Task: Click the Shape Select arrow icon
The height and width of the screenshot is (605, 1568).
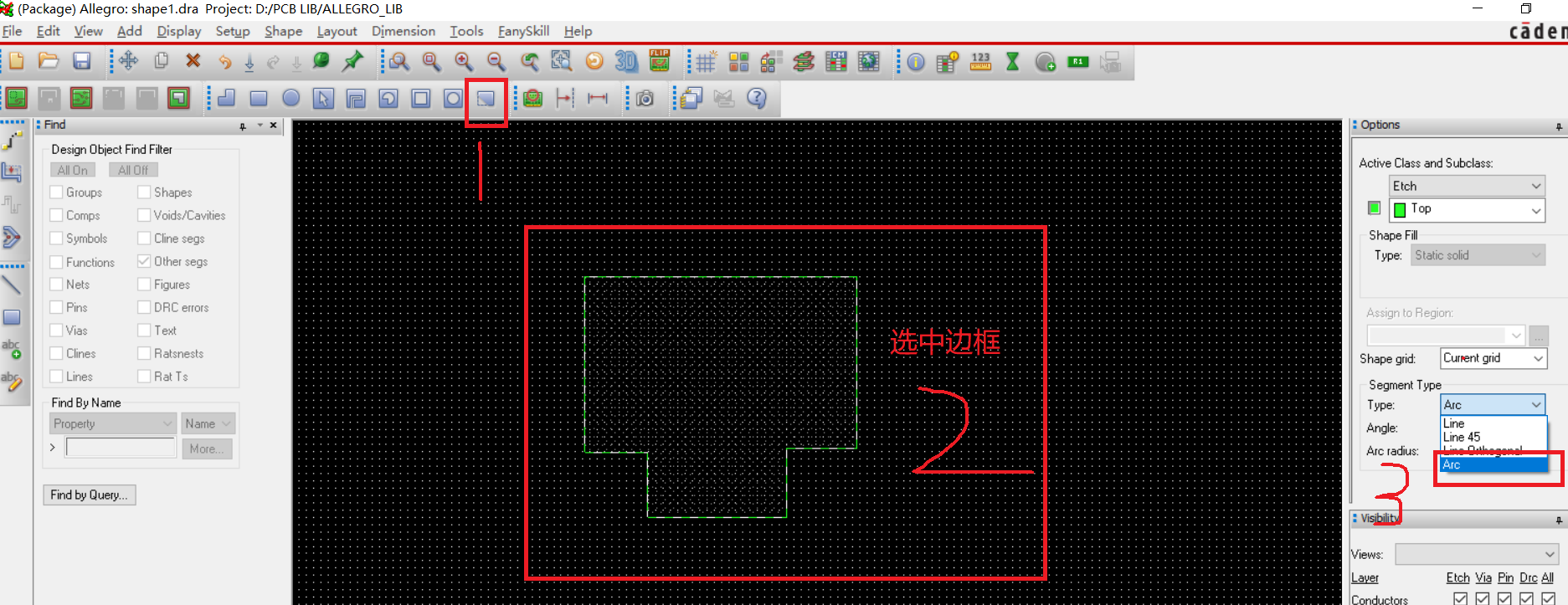Action: (323, 99)
